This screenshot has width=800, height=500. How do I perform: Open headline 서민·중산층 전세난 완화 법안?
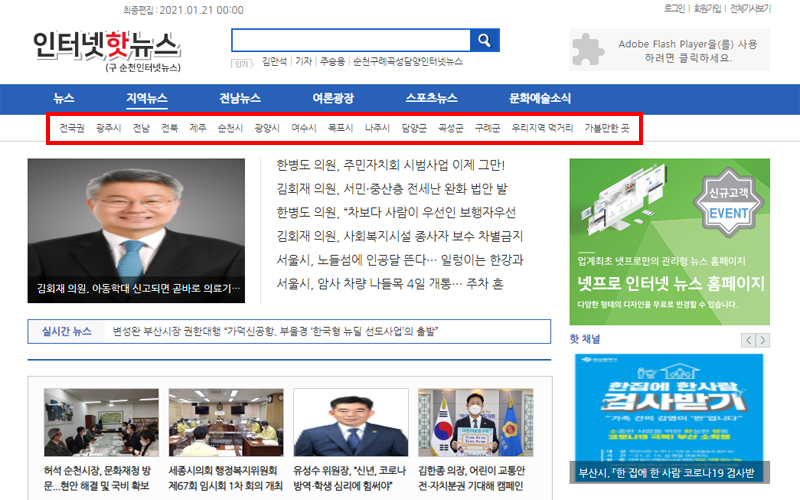[392, 189]
